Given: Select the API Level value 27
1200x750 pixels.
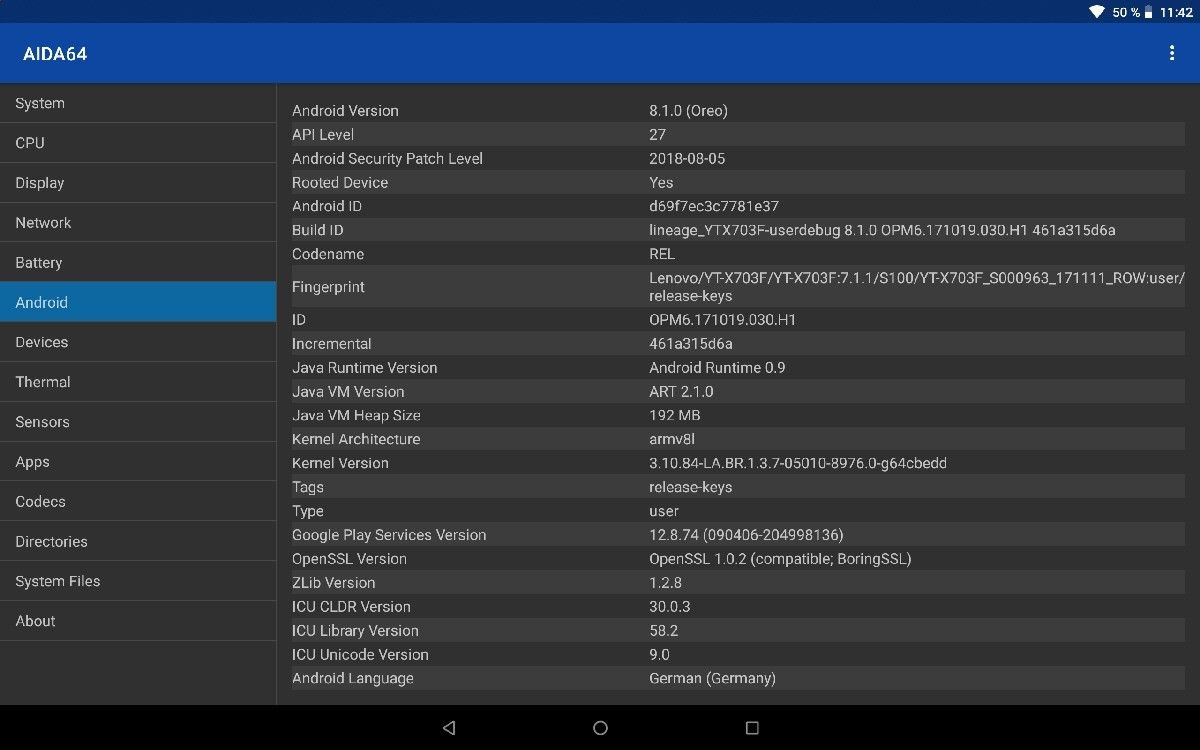Looking at the screenshot, I should (x=657, y=135).
